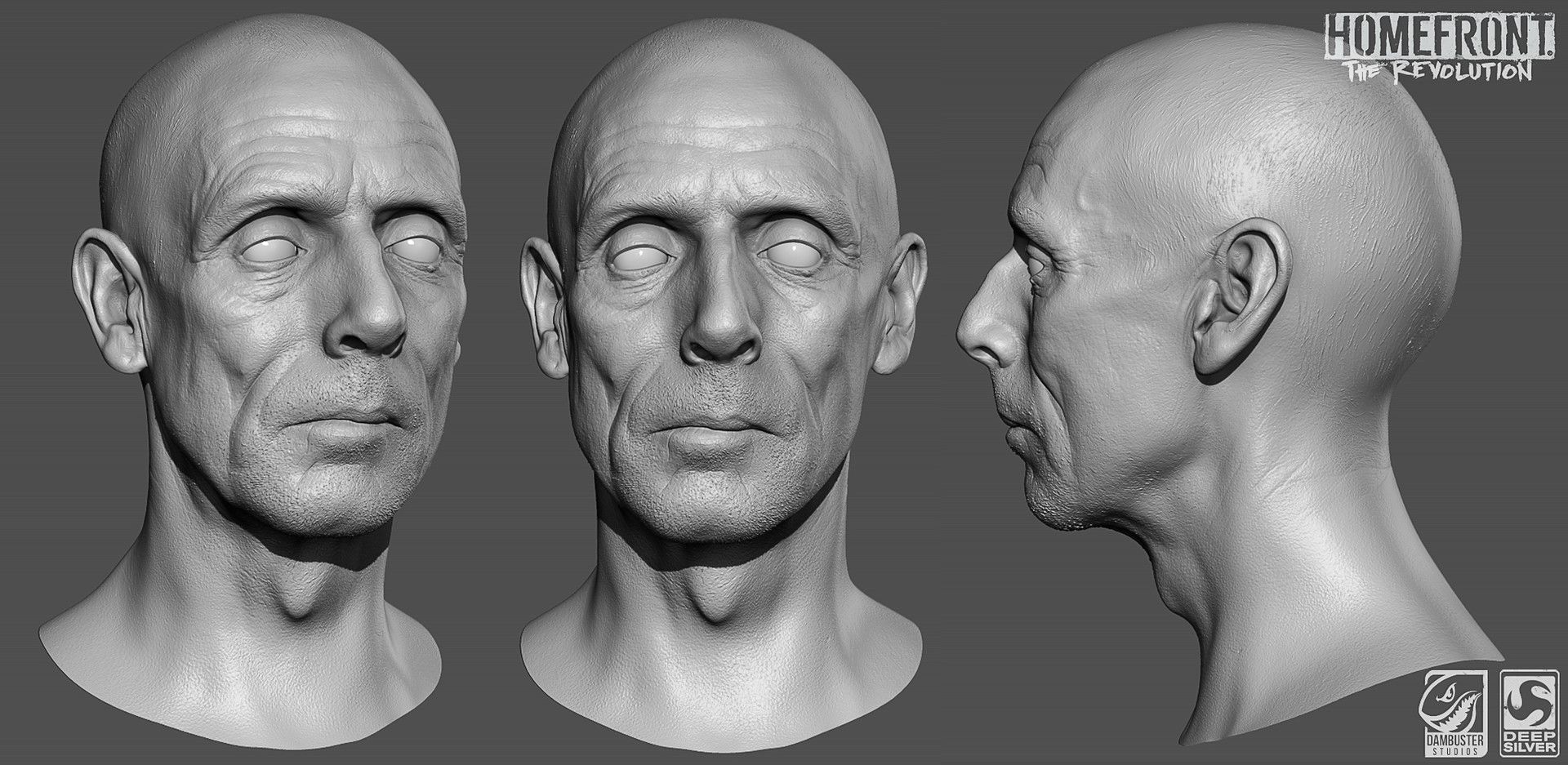Click the Homefront The Revolution logo
1568x765 pixels.
point(1438,49)
